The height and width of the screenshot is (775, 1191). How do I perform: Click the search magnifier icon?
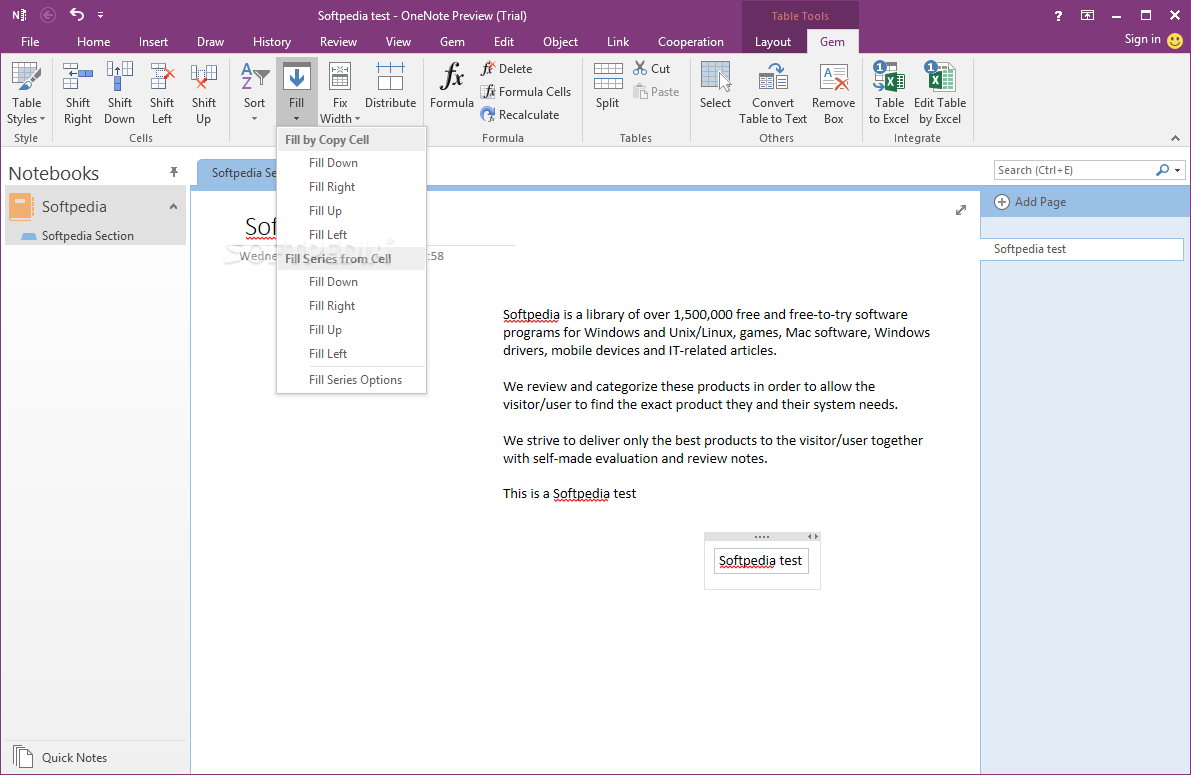1162,170
